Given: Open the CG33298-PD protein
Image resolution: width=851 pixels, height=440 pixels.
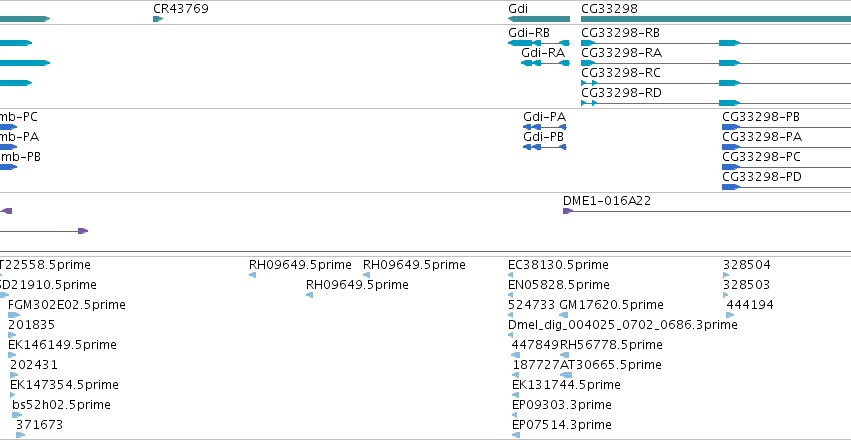Looking at the screenshot, I should [762, 177].
